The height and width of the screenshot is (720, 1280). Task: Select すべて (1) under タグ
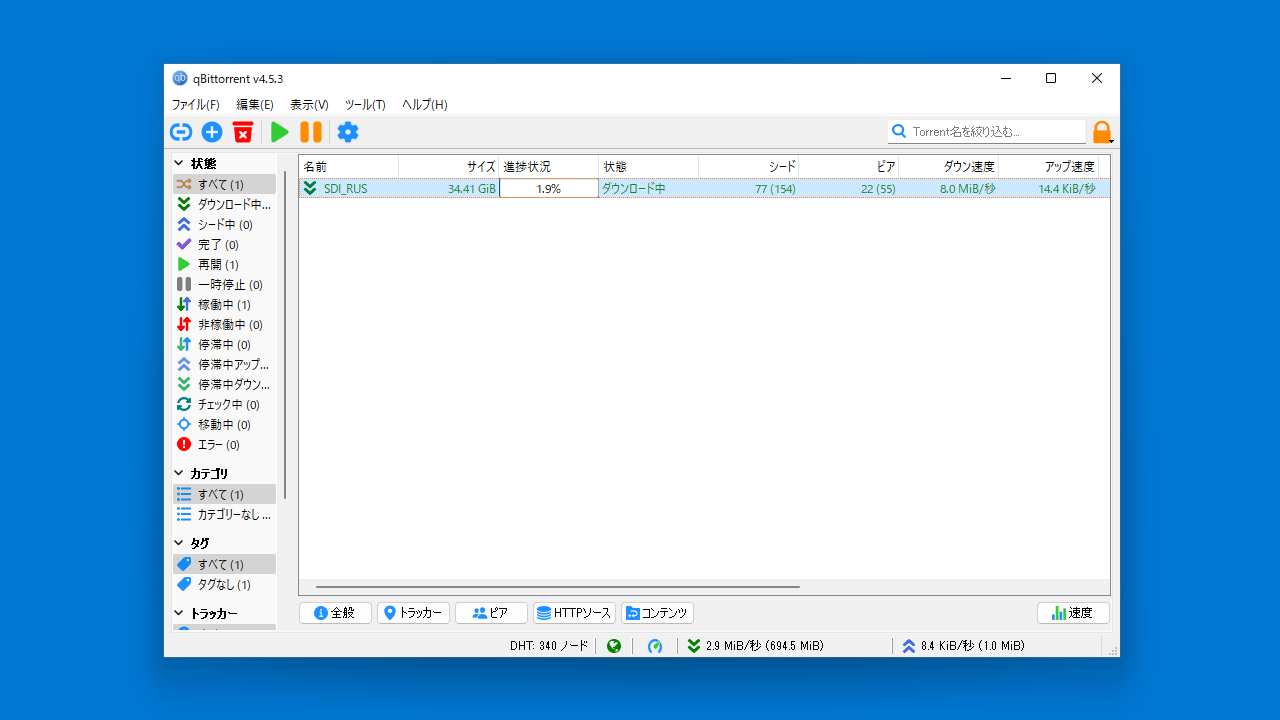tap(224, 564)
